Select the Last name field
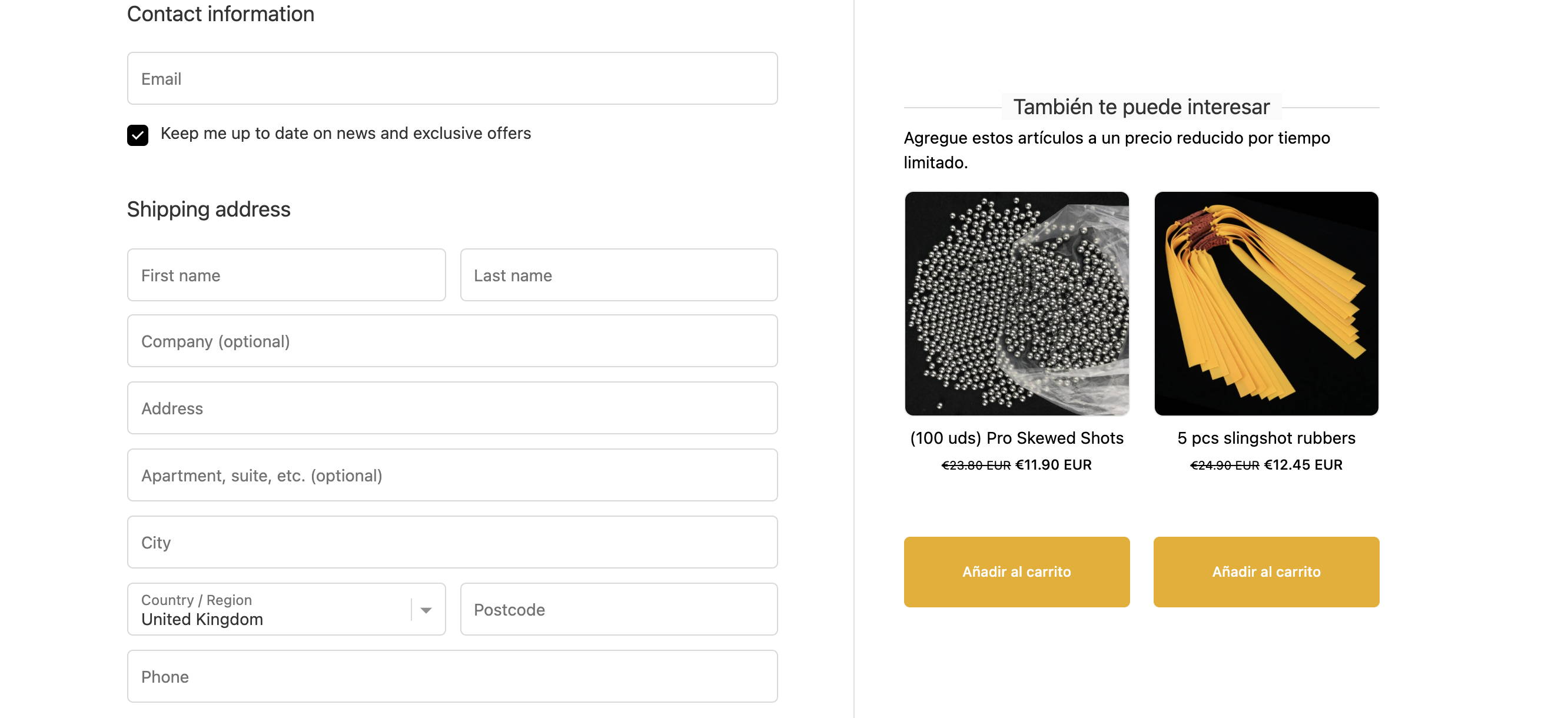This screenshot has width=1568, height=718. point(619,275)
